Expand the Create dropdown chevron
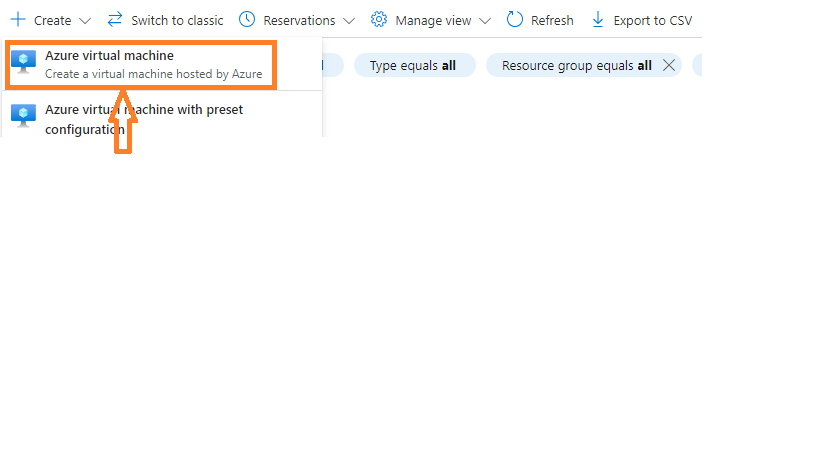The height and width of the screenshot is (460, 819). point(85,21)
